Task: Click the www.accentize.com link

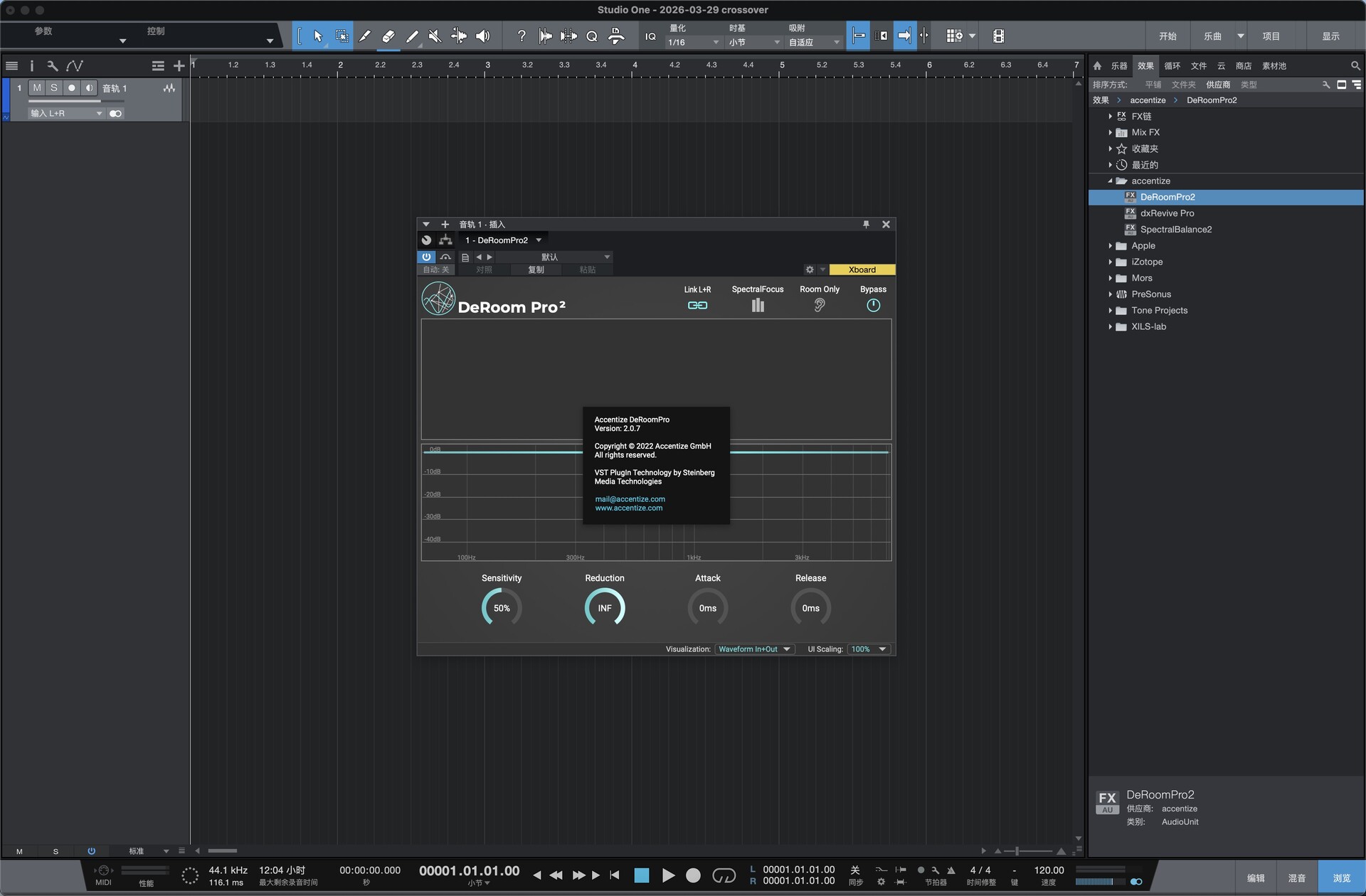Action: [628, 508]
